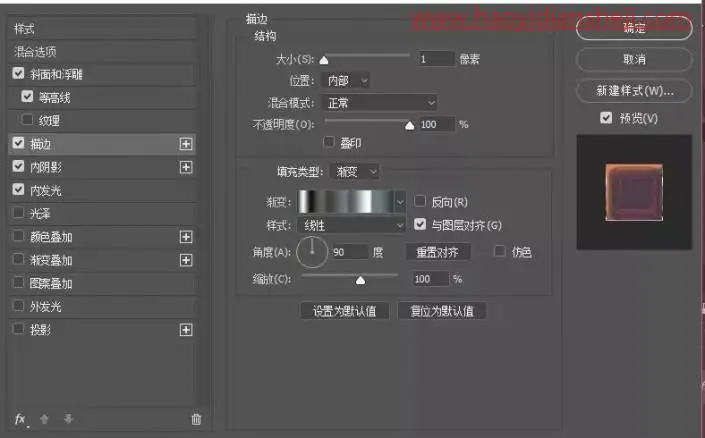
Task: Enable the 仿色 checkbox
Action: (x=500, y=250)
